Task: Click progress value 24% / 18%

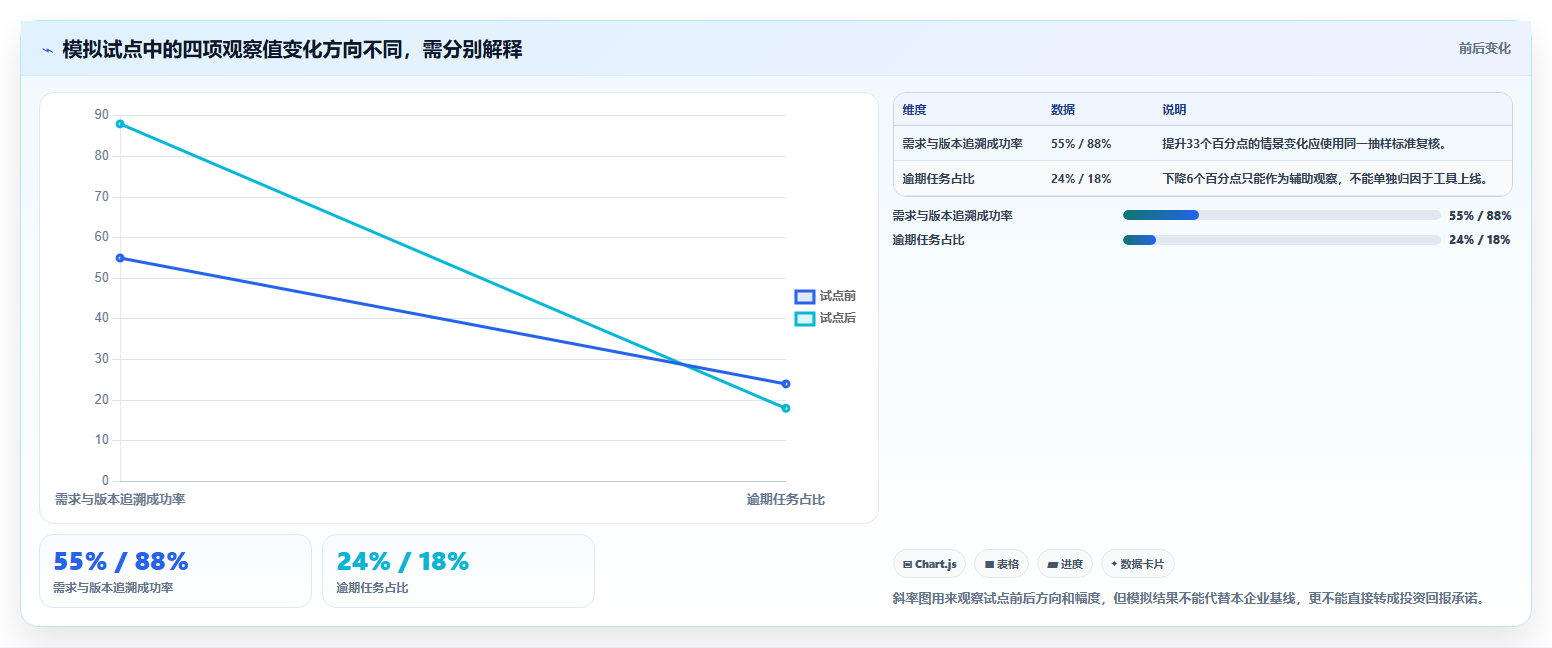Action: [x=1480, y=240]
